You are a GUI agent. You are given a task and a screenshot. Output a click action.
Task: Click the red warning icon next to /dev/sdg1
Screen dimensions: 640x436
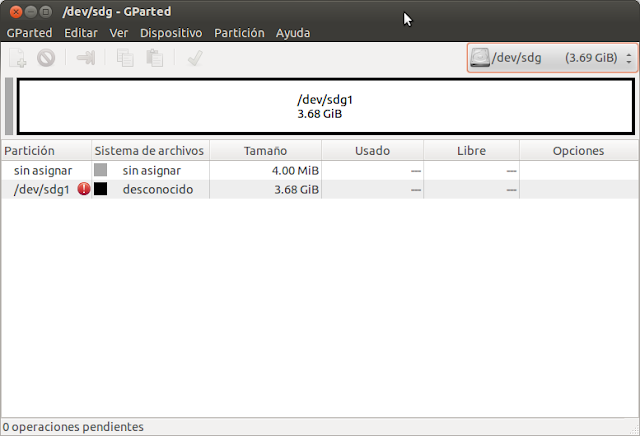click(x=84, y=189)
